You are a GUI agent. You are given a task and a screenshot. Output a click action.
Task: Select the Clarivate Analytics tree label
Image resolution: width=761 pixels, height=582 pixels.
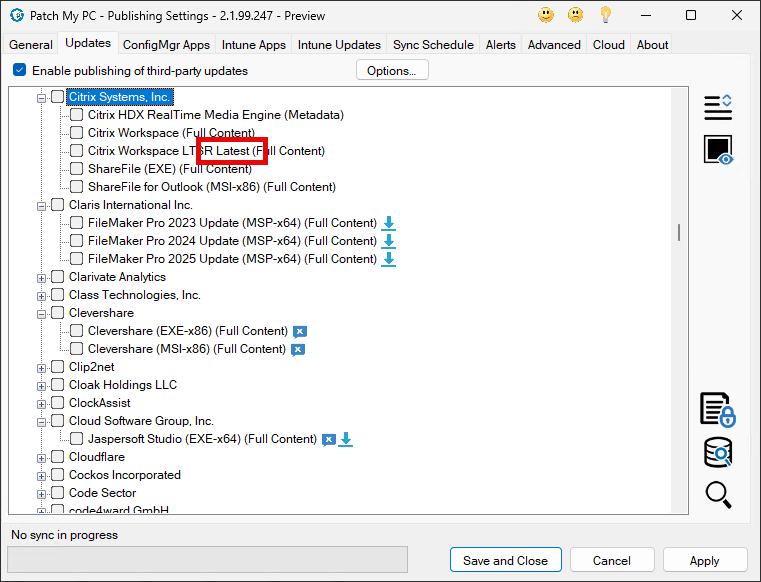click(x=117, y=277)
